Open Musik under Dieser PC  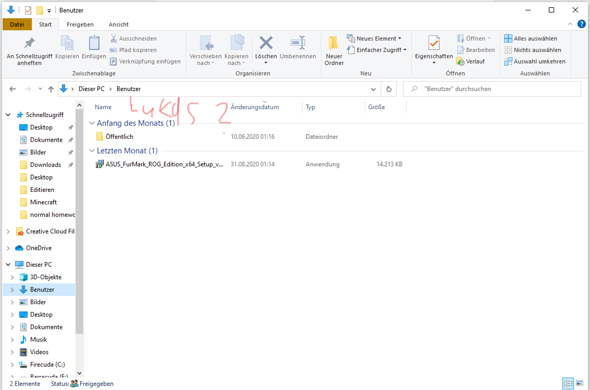pos(38,339)
